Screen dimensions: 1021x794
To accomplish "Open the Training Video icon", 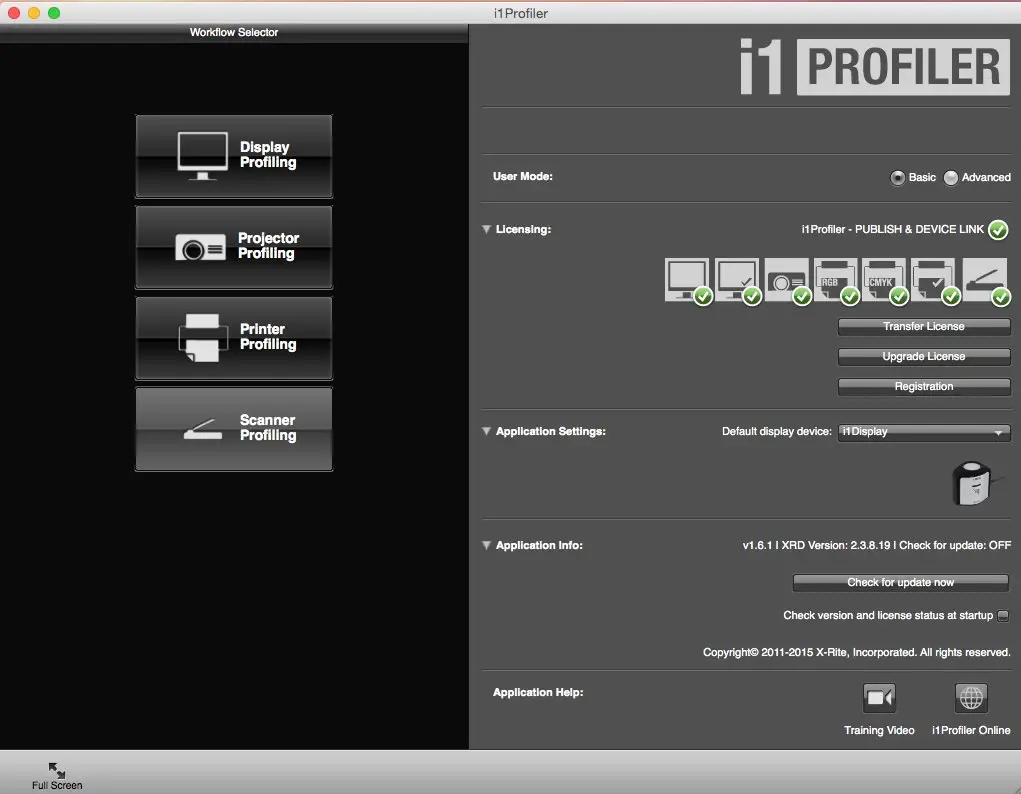I will (x=879, y=698).
